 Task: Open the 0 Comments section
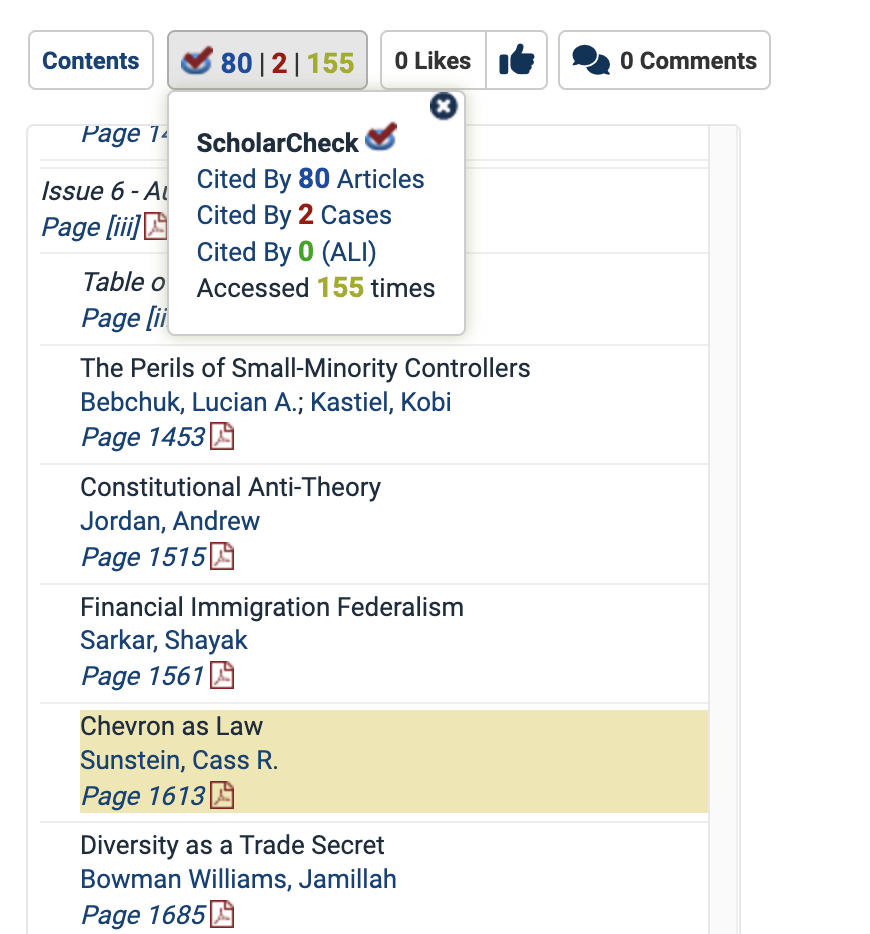coord(664,61)
